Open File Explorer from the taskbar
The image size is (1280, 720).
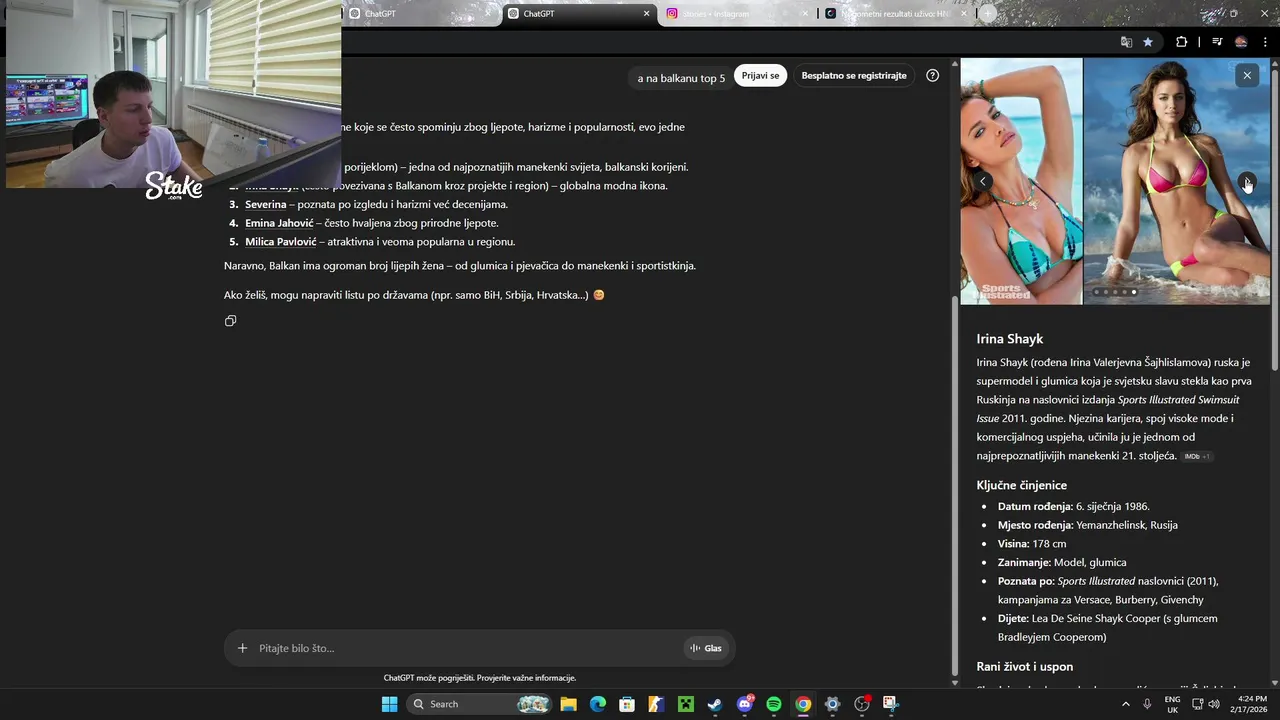[568, 704]
